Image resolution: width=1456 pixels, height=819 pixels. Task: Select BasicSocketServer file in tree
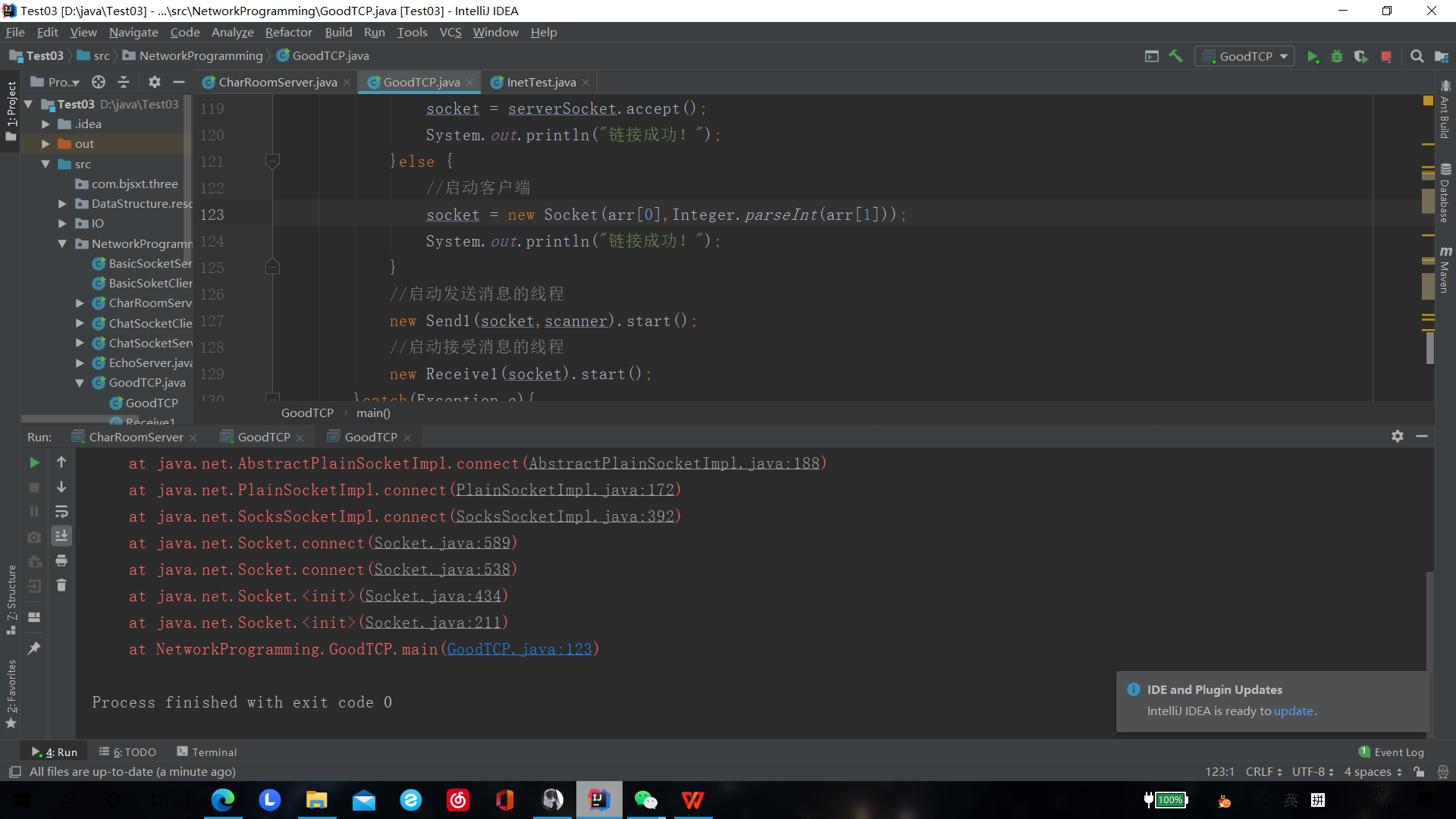(x=142, y=263)
